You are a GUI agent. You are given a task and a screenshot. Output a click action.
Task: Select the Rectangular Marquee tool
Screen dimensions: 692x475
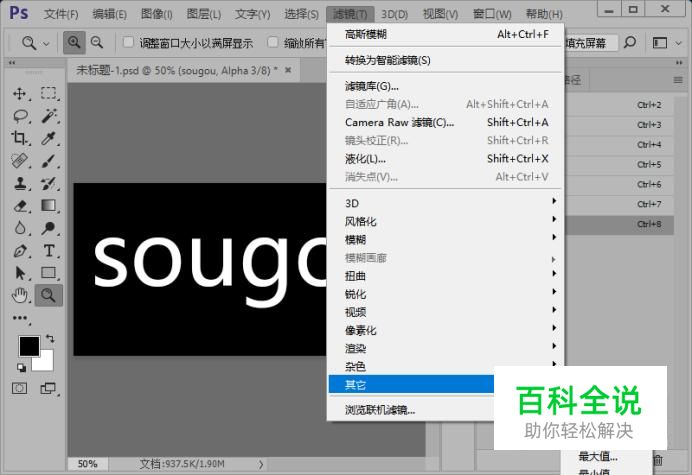tap(49, 94)
